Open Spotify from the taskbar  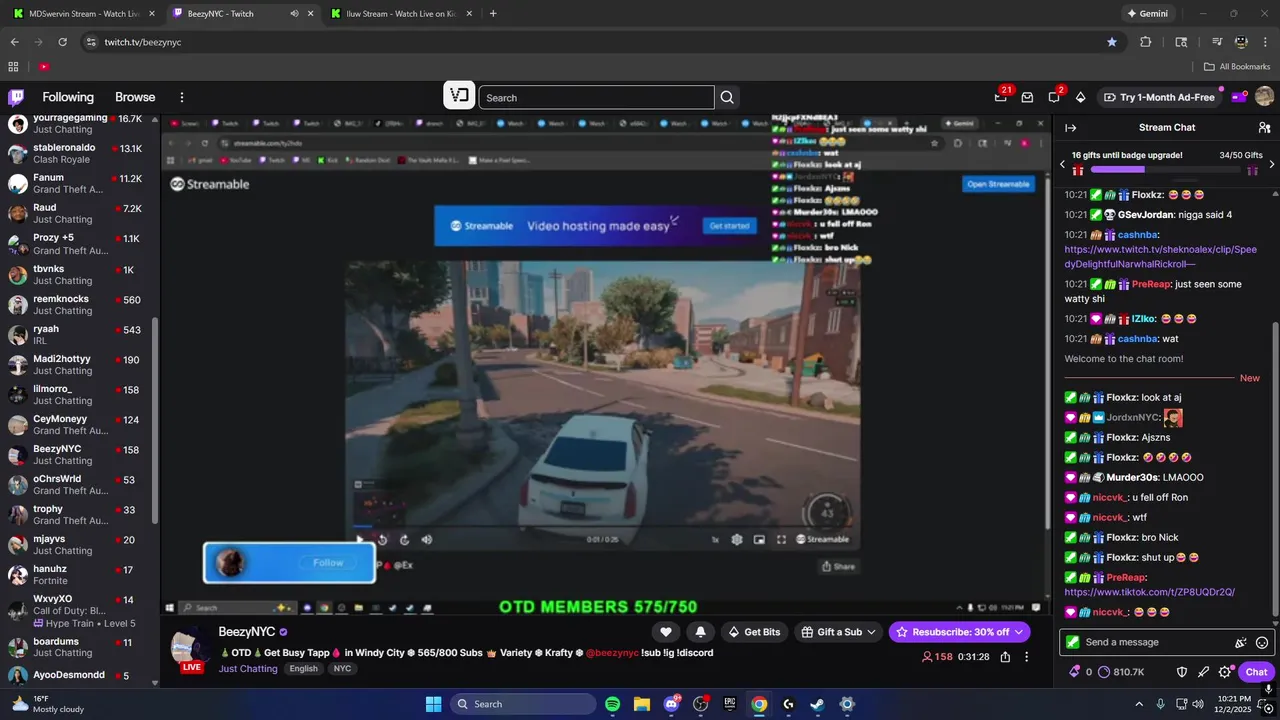tap(613, 704)
